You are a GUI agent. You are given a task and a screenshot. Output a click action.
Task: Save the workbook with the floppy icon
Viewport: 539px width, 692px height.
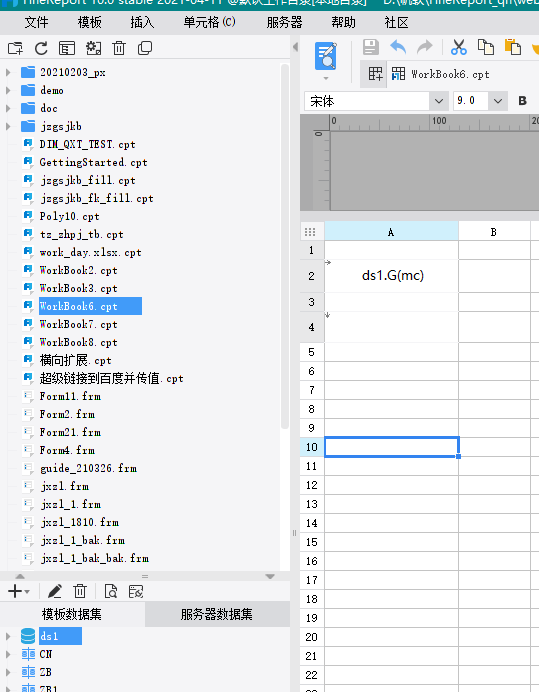[371, 47]
